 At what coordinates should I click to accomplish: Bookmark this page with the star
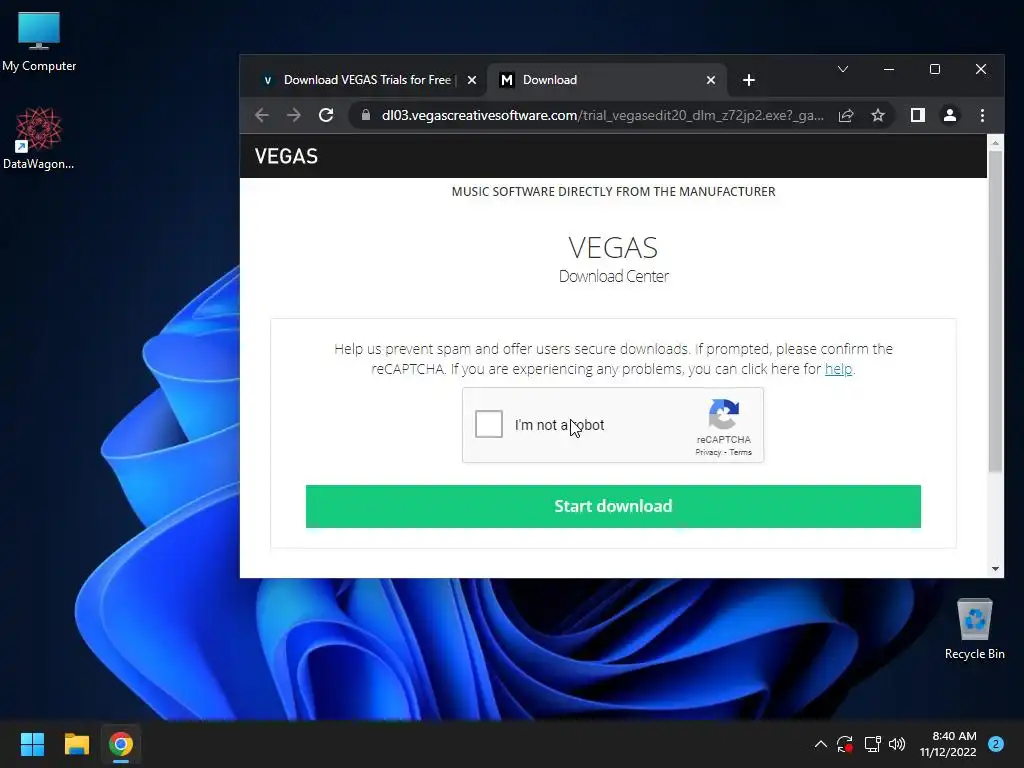point(878,116)
